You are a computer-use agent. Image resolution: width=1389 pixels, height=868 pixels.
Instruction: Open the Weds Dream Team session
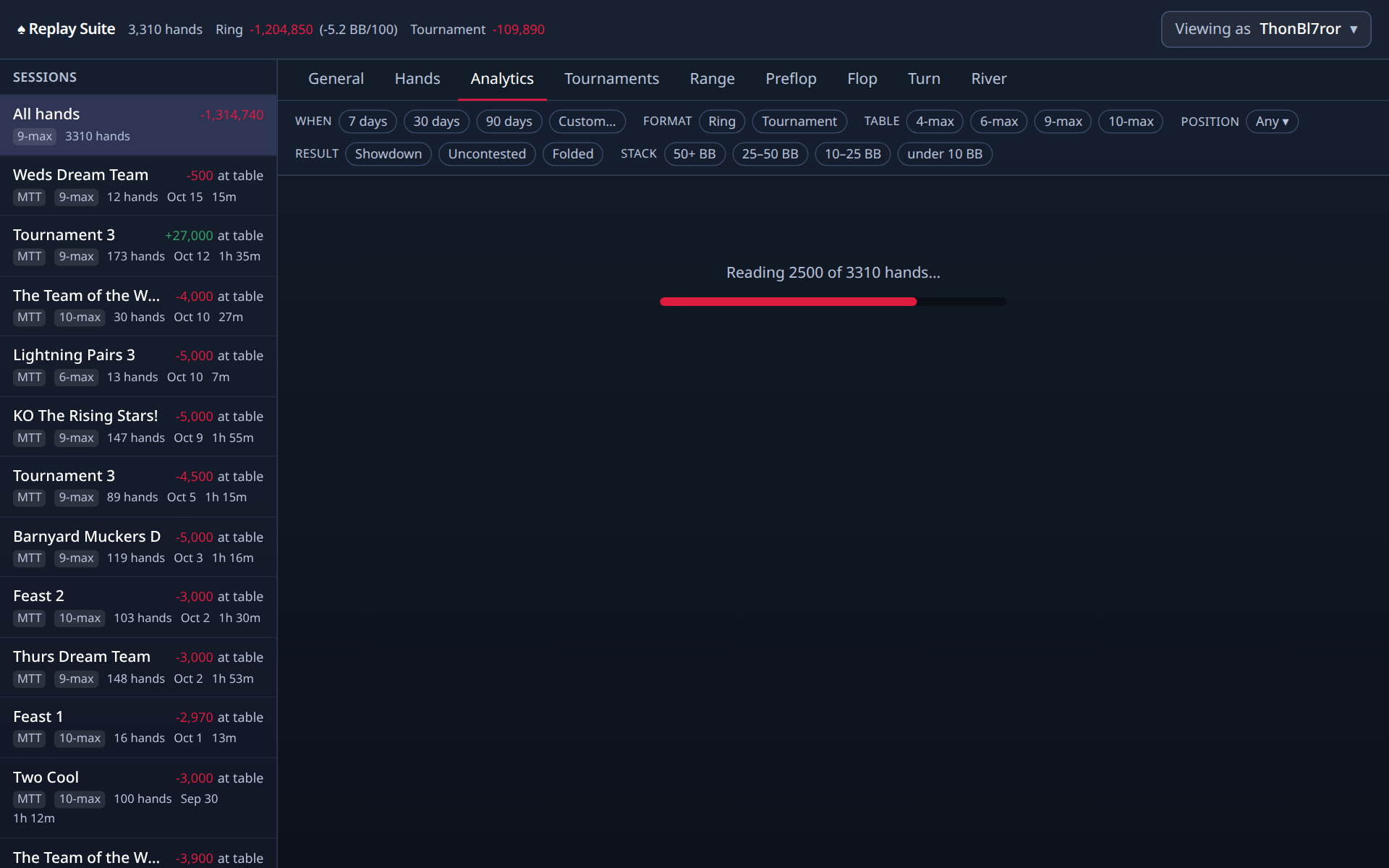pyautogui.click(x=138, y=186)
